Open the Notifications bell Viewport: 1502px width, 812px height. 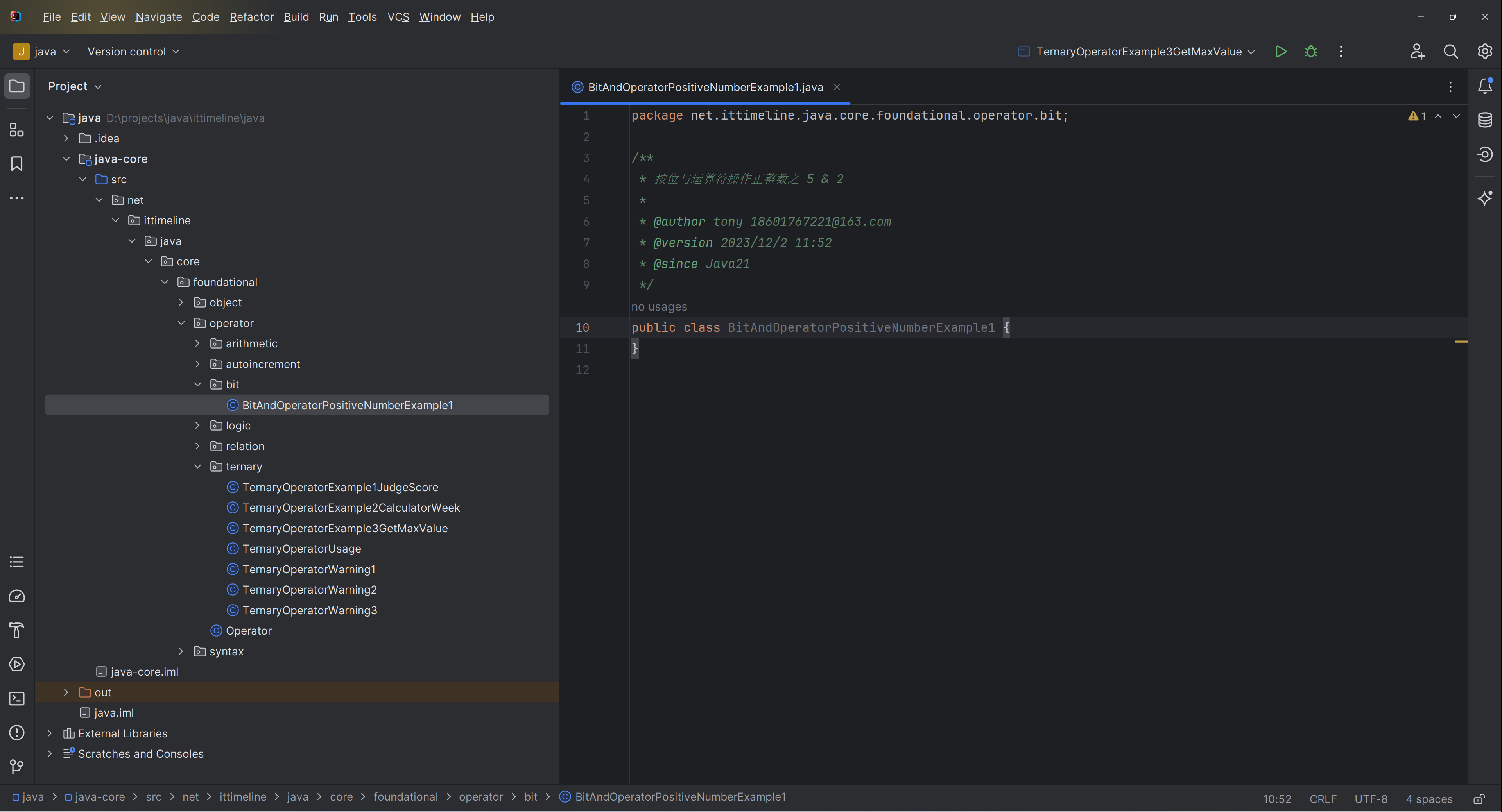coord(1485,86)
